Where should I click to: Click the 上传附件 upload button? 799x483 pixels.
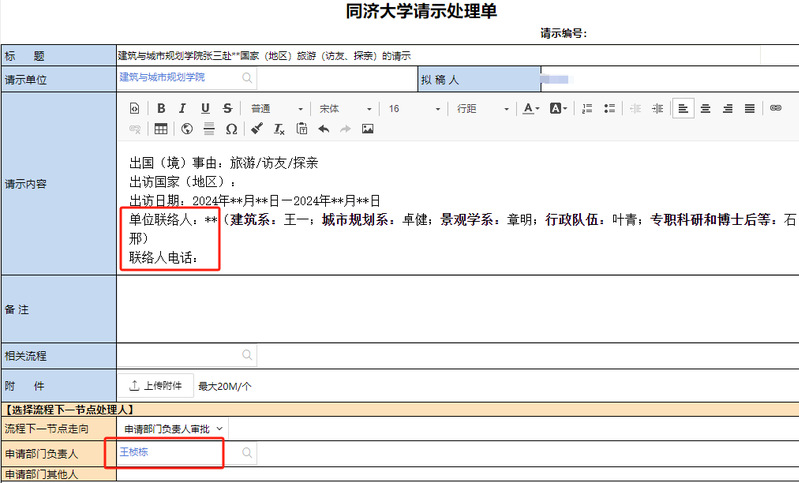156,386
